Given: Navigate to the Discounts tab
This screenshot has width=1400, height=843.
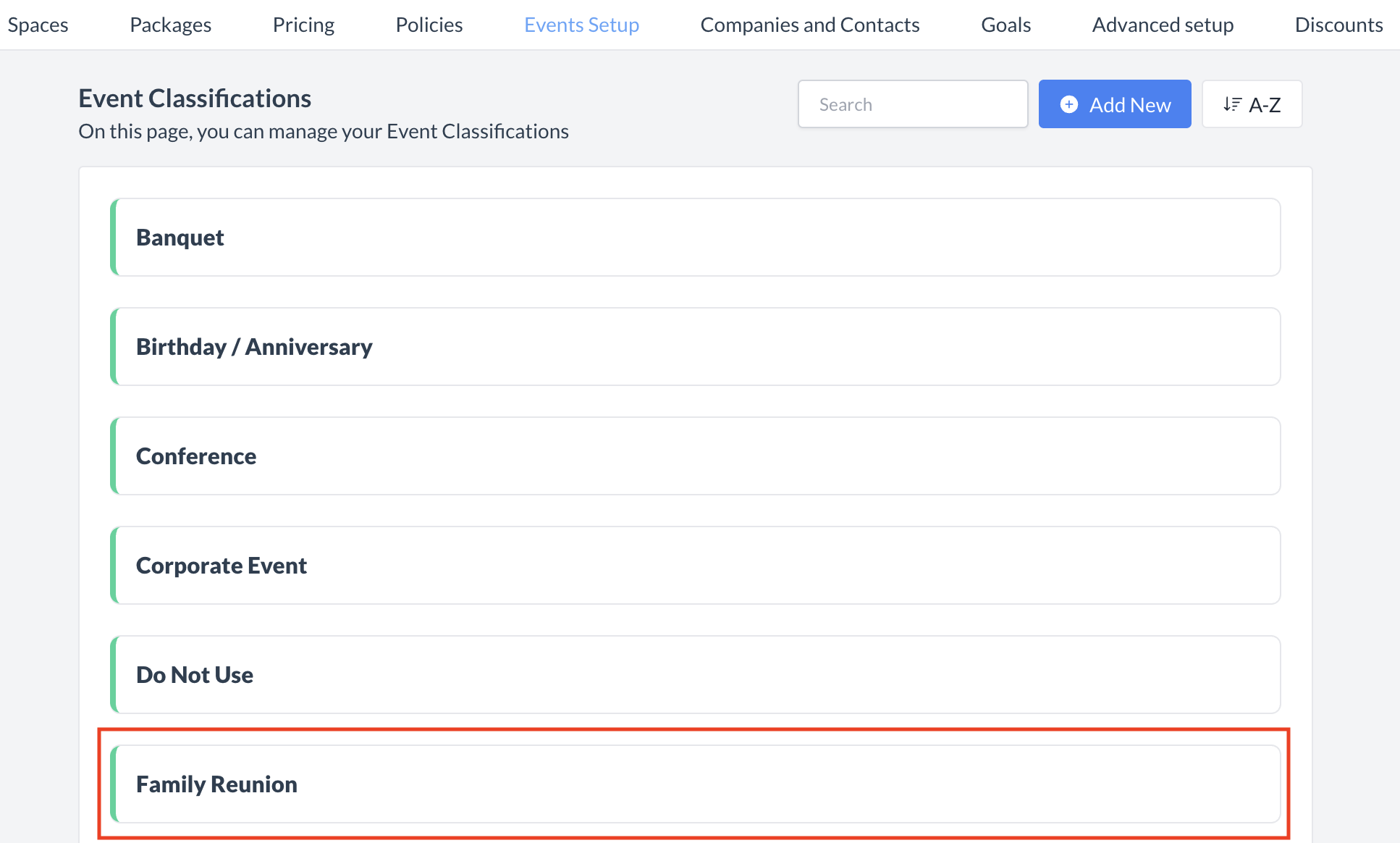Looking at the screenshot, I should tap(1338, 24).
